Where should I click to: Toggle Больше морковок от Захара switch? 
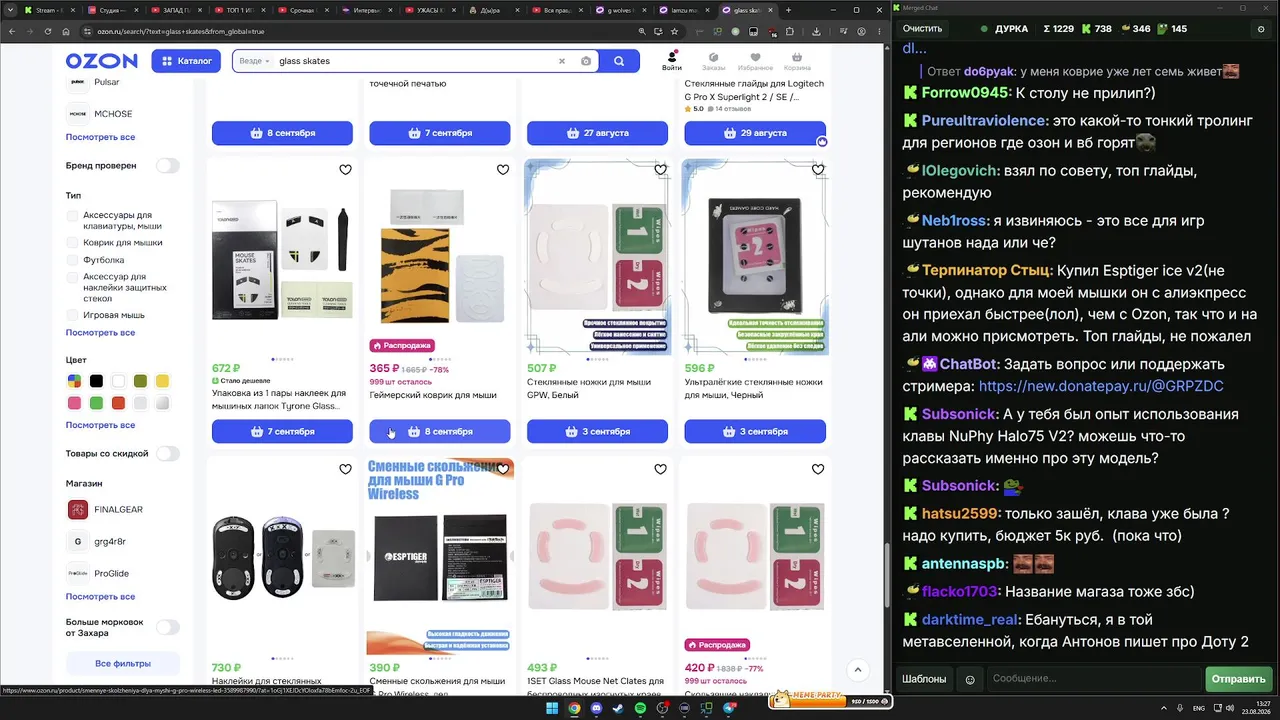click(x=167, y=628)
